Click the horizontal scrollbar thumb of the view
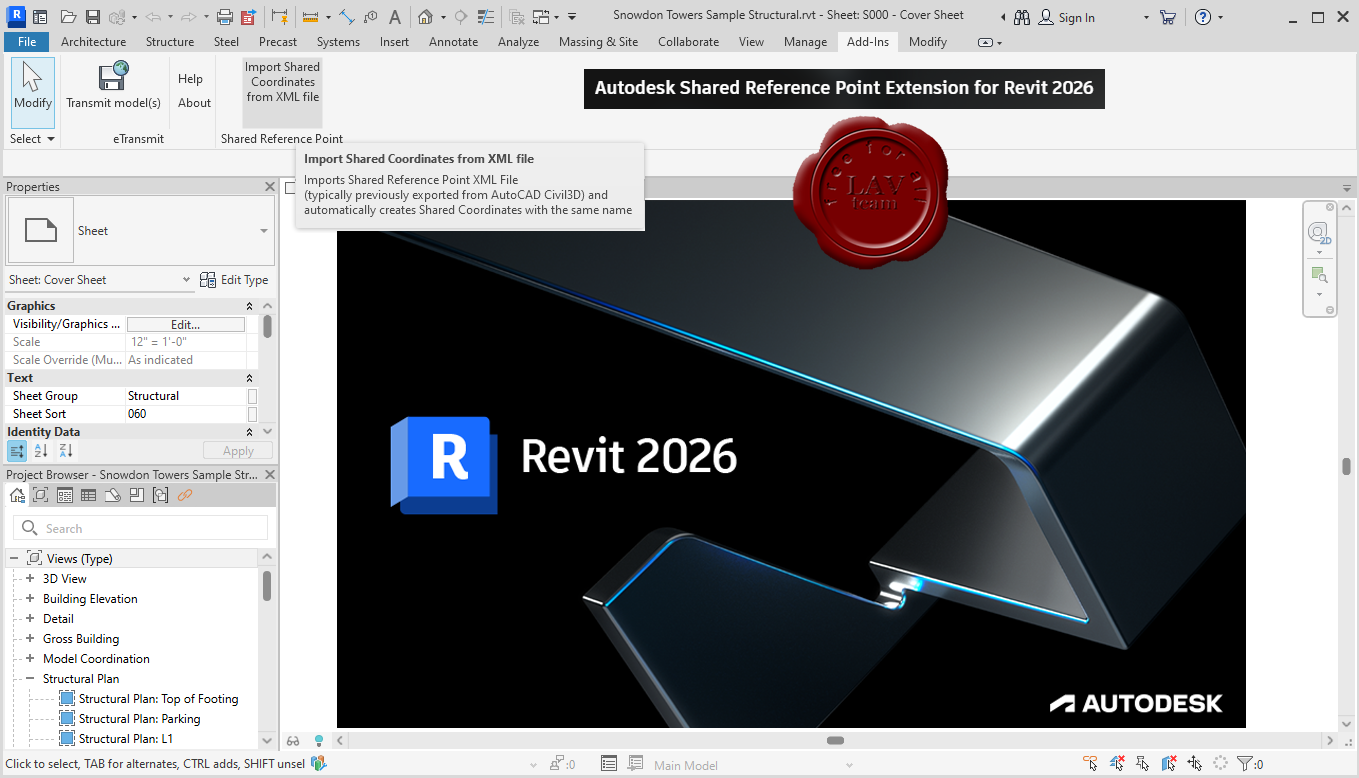 [835, 741]
